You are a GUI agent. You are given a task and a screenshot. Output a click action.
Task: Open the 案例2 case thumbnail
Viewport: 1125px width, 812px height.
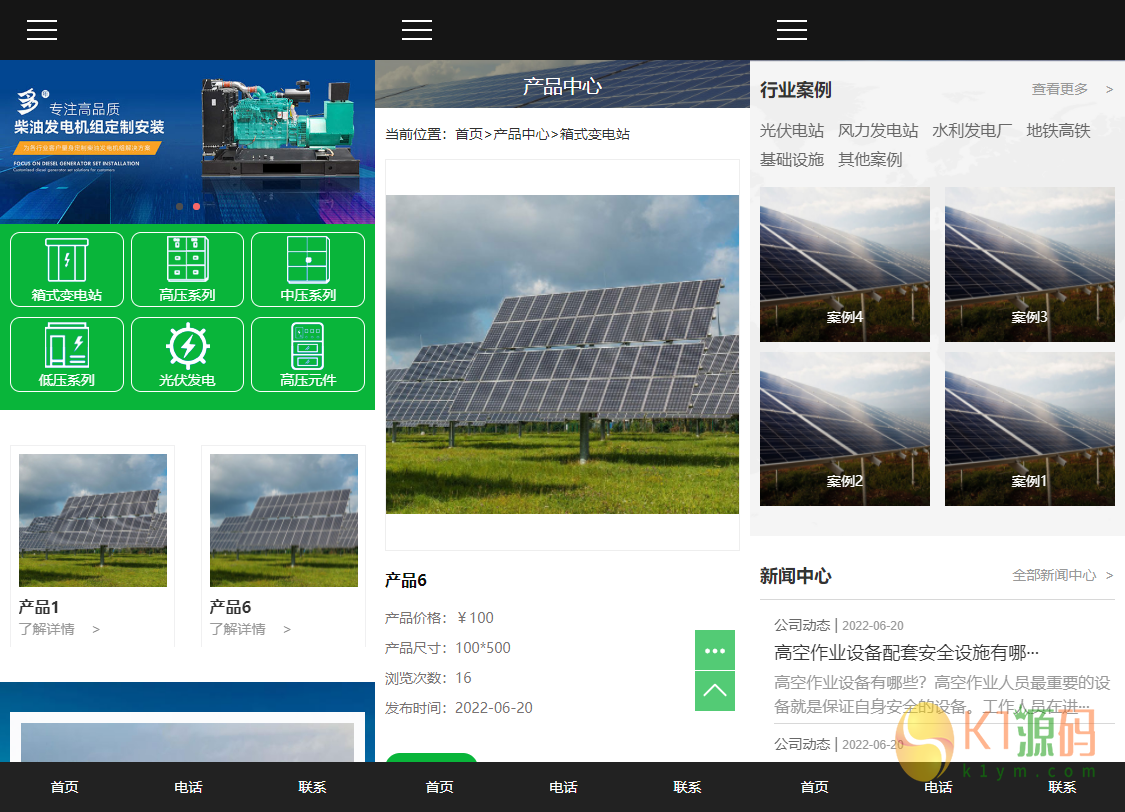pos(844,429)
